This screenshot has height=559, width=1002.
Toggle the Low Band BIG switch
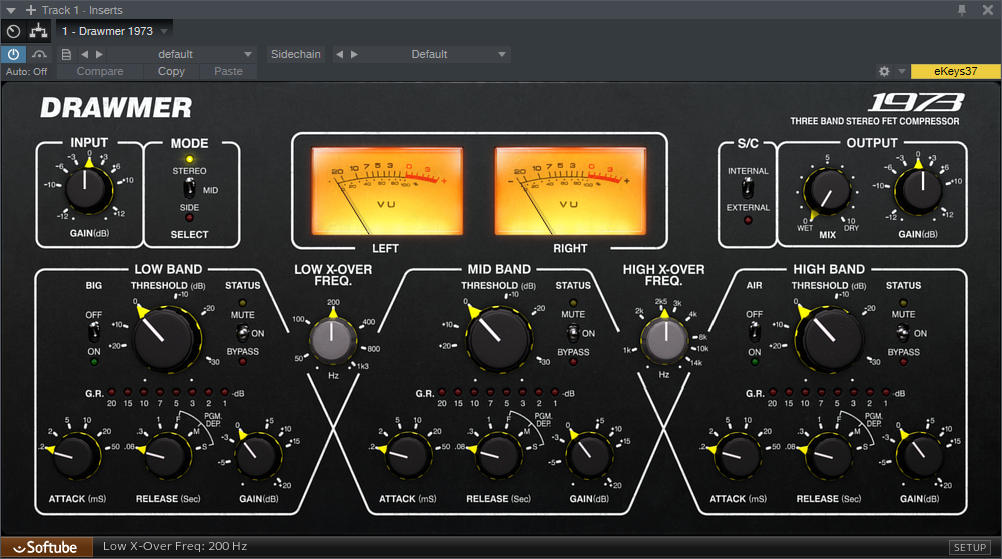94,332
